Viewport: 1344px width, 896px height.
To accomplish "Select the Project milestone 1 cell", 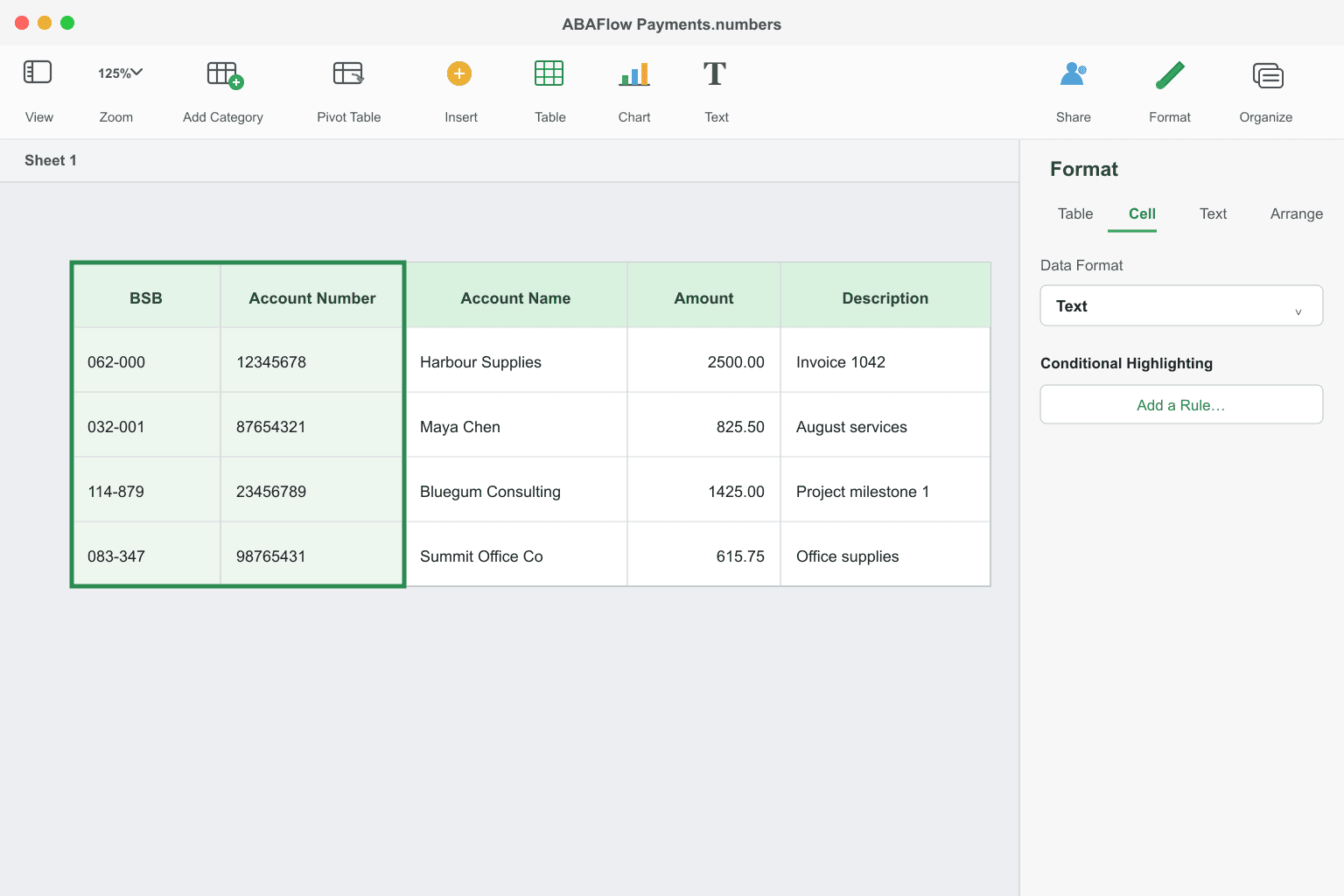I will (885, 491).
